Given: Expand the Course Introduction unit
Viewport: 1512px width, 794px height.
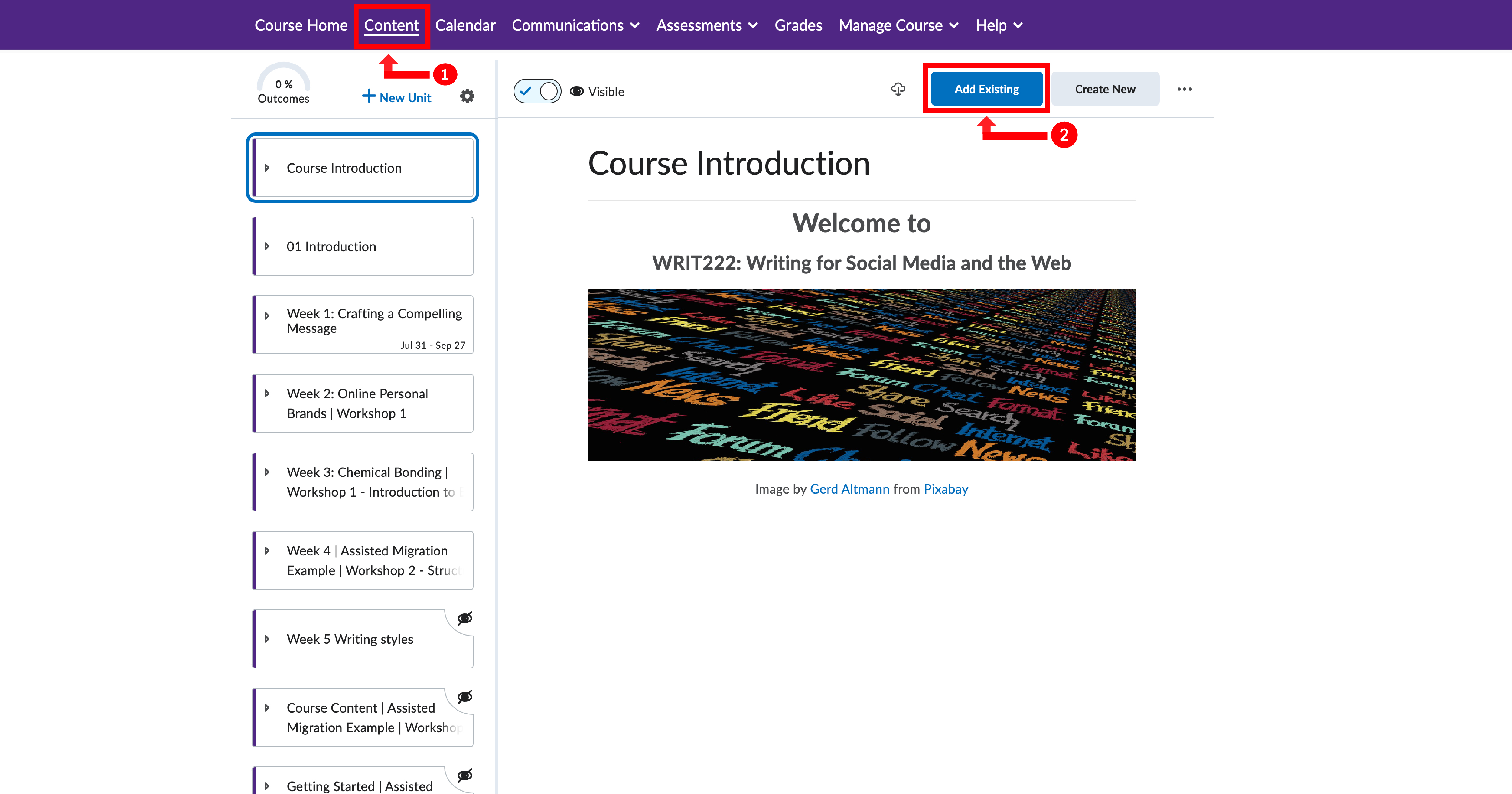Looking at the screenshot, I should tap(268, 167).
